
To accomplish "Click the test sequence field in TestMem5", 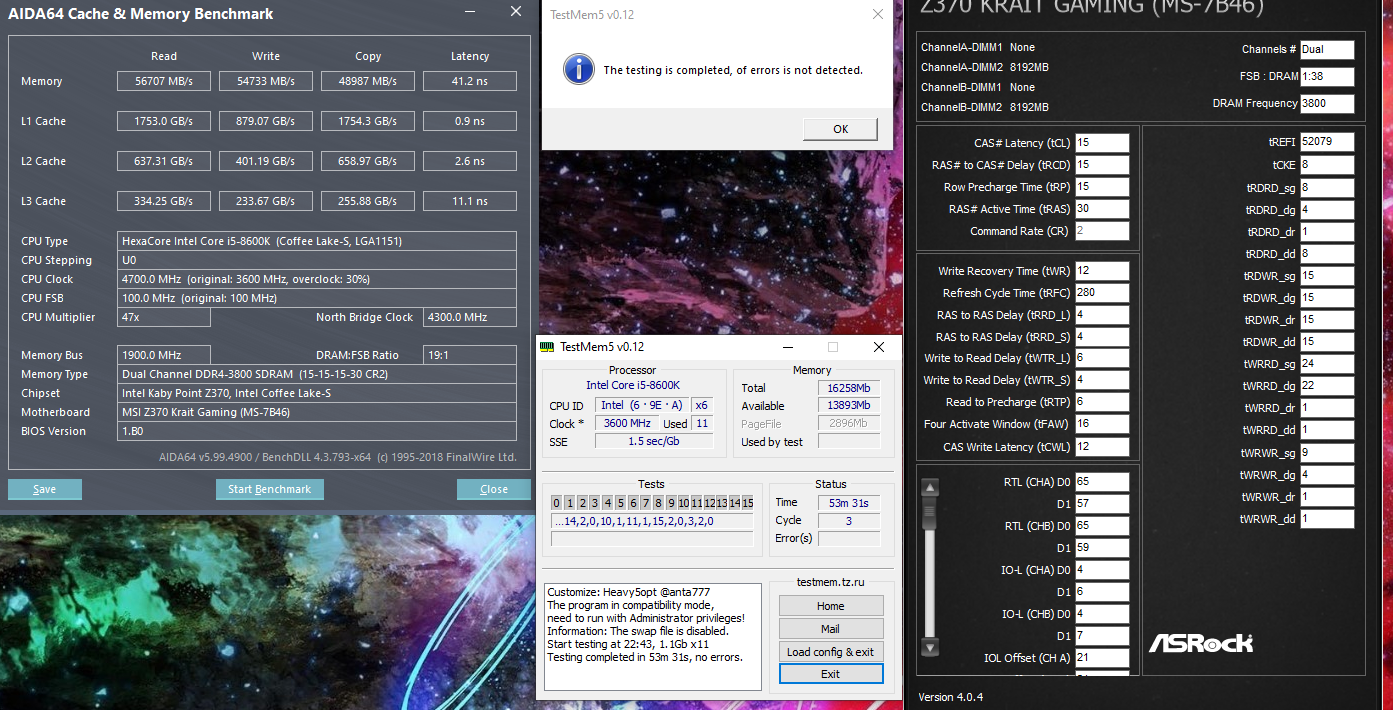I will click(652, 521).
